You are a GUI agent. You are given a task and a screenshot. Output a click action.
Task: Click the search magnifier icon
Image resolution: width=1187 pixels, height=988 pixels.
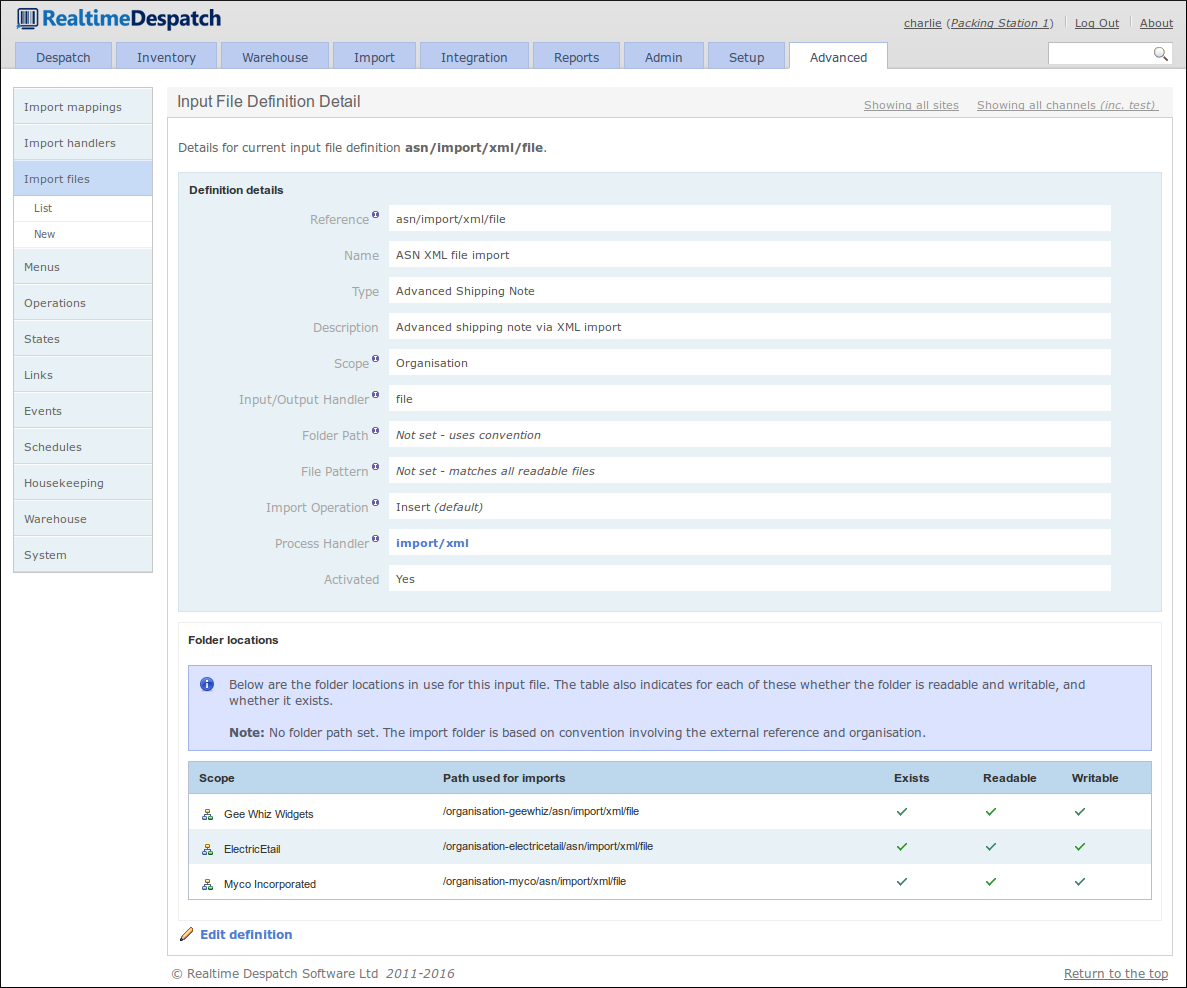point(1160,54)
